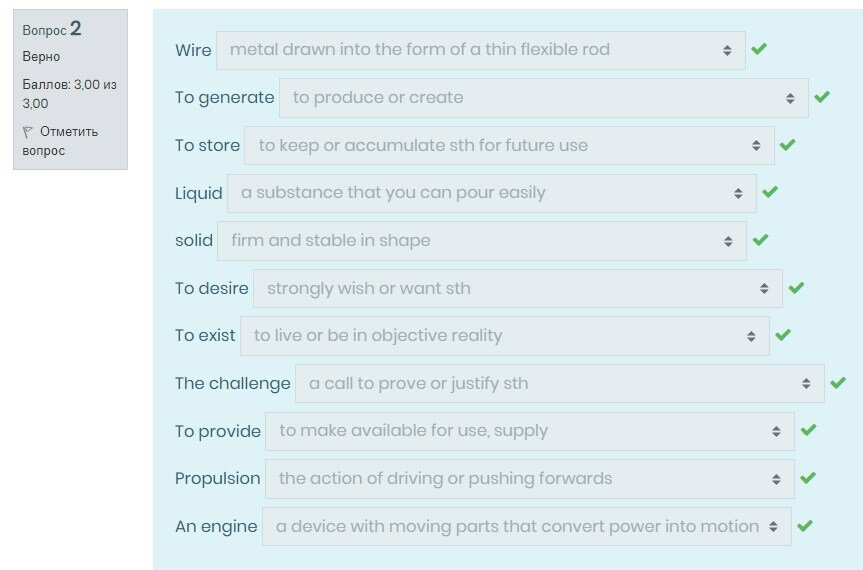Viewport: 863px width, 570px height.
Task: Open the Wire definition dropdown
Action: (x=480, y=50)
